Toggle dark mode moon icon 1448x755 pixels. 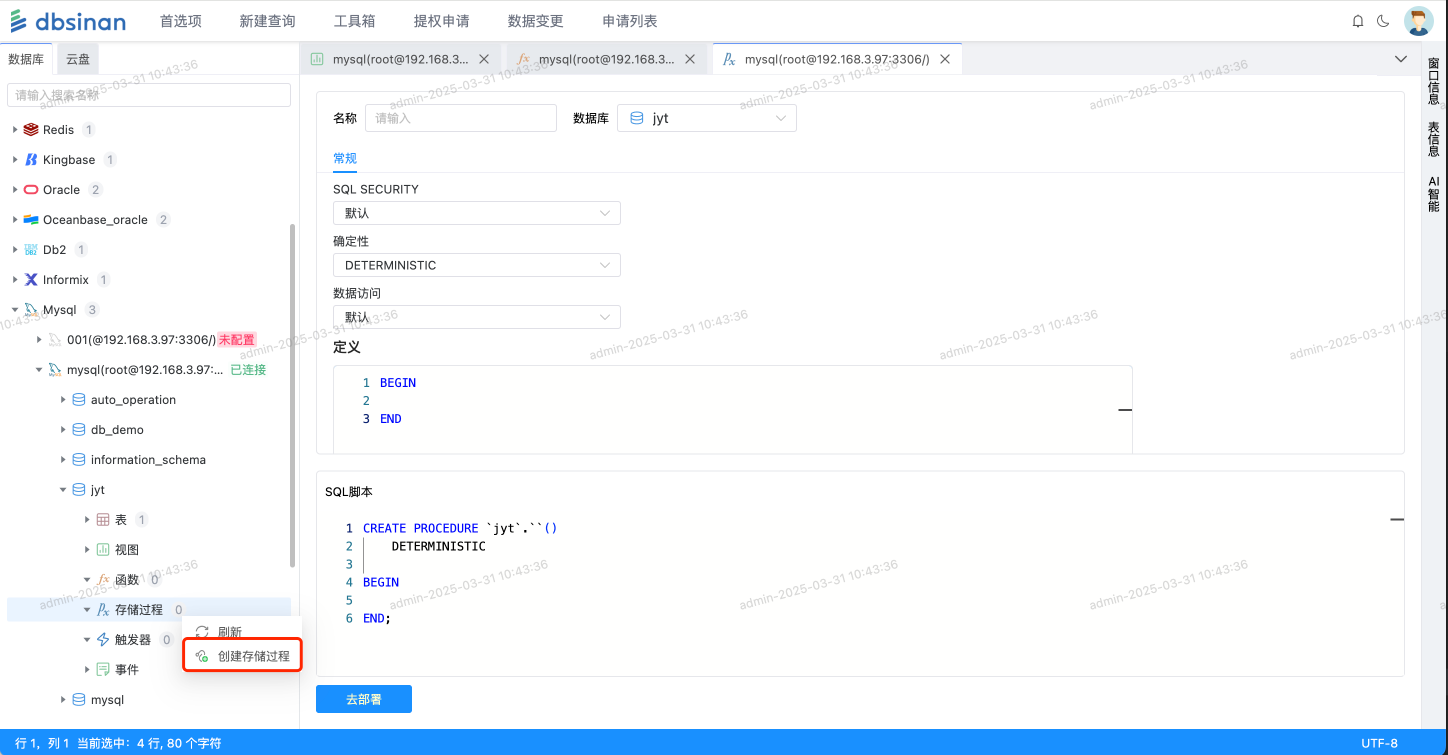click(x=1383, y=21)
